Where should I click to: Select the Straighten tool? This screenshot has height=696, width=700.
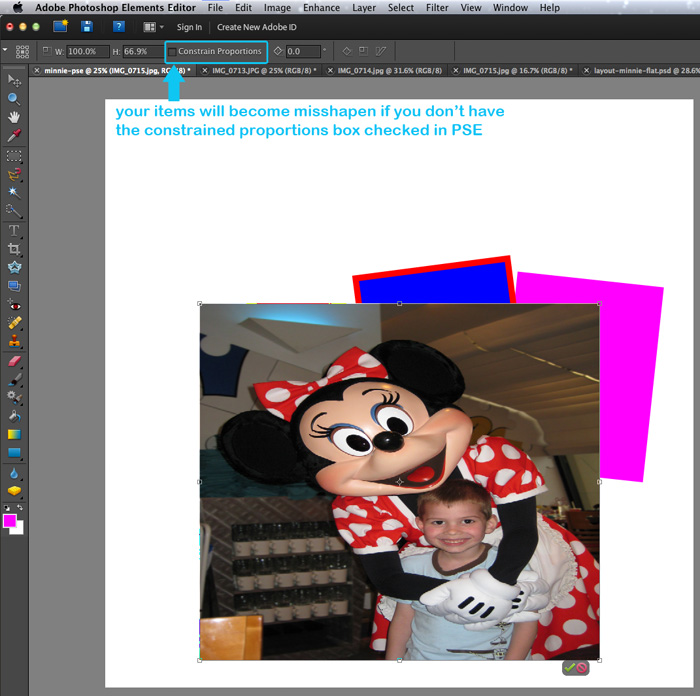click(14, 286)
